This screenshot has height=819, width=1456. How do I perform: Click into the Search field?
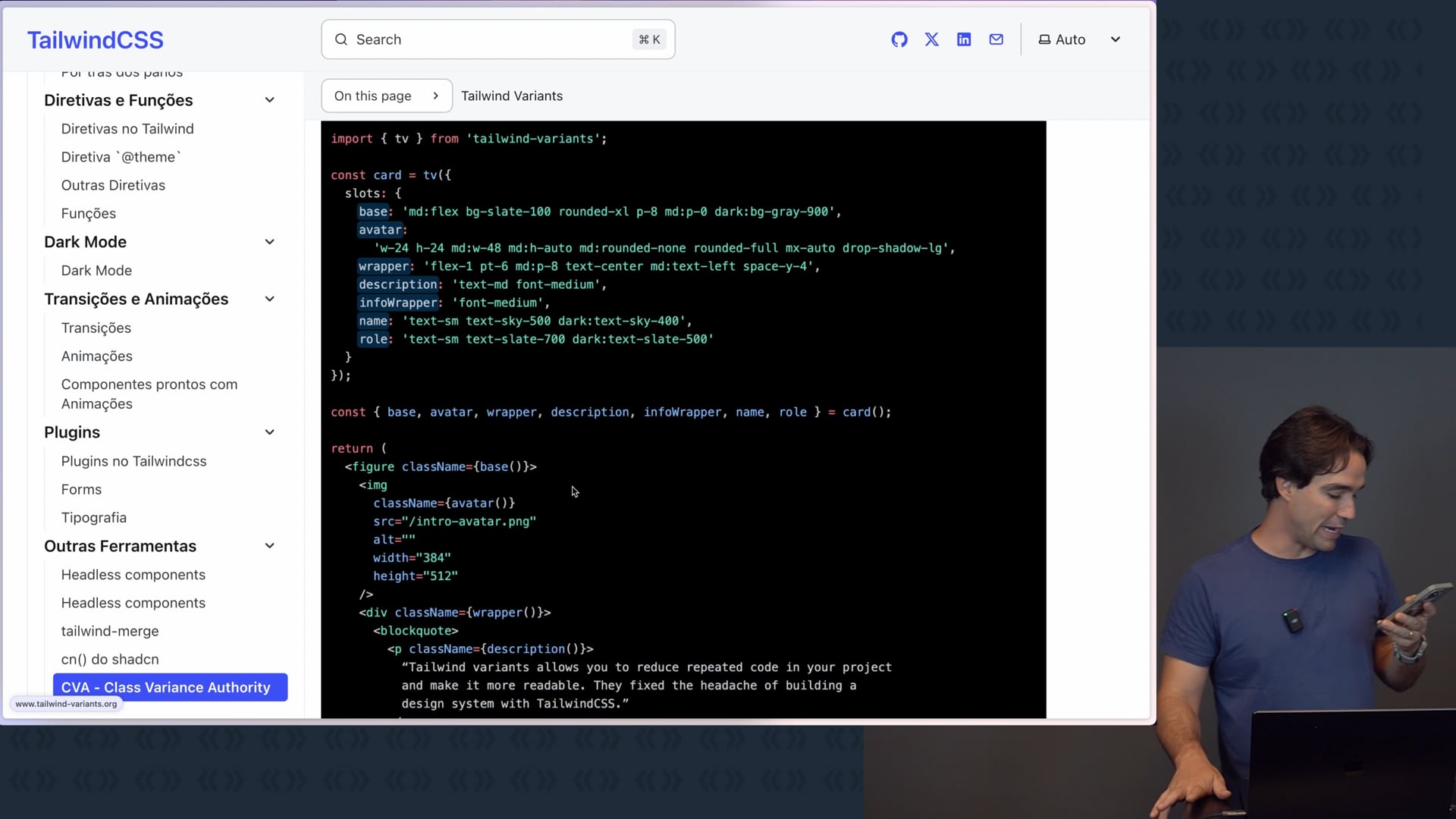coord(485,39)
